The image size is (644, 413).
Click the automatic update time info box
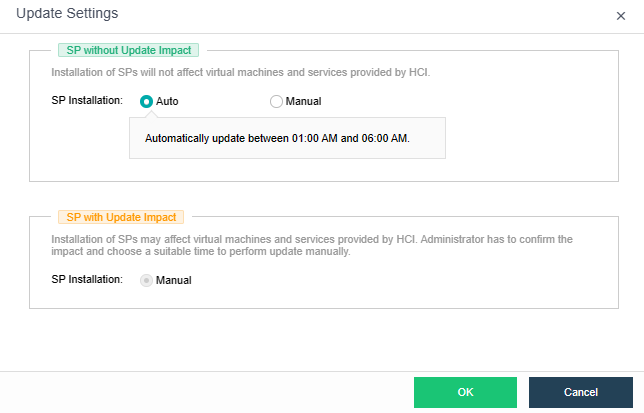coord(287,138)
